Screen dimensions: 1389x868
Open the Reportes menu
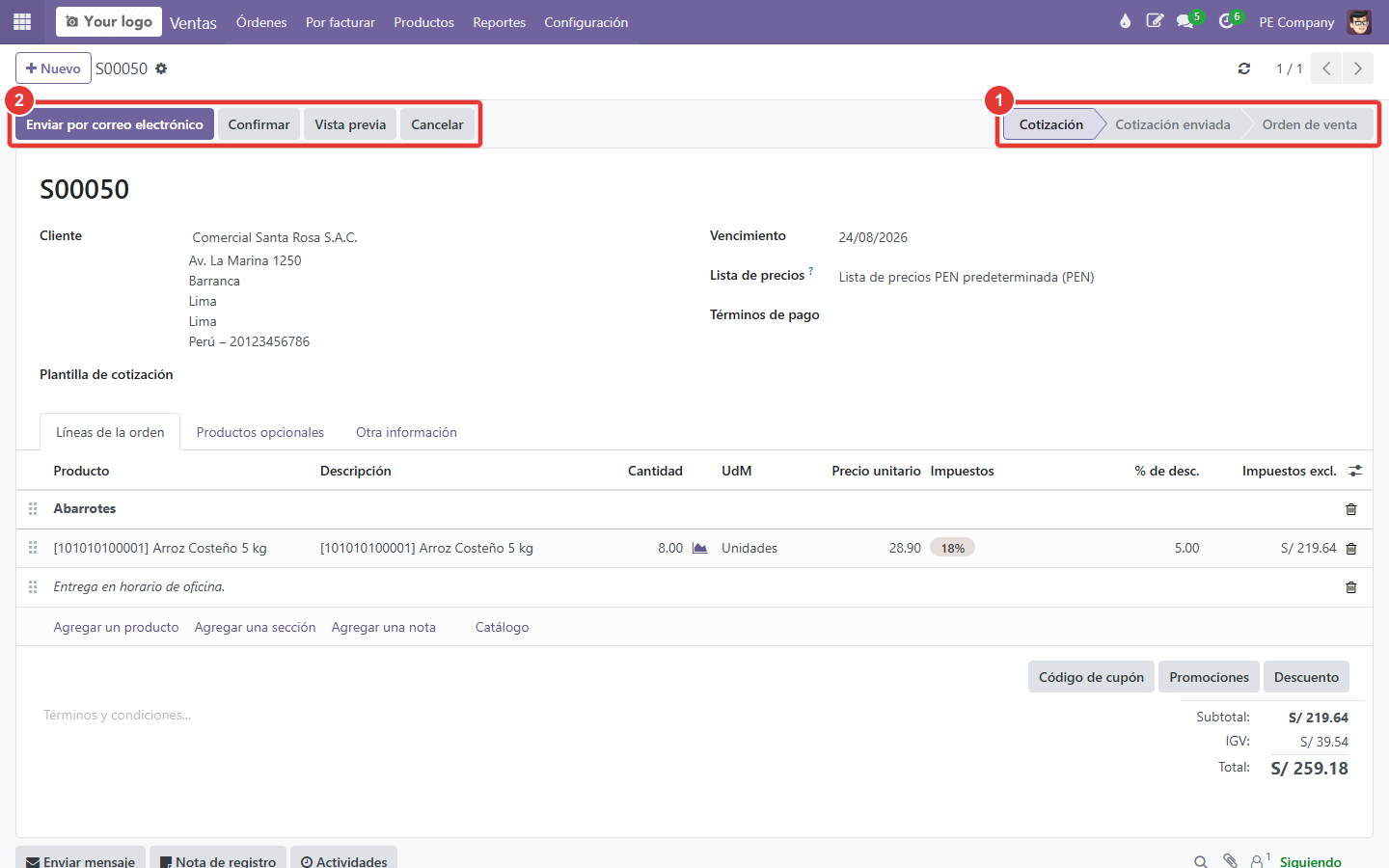pos(499,22)
